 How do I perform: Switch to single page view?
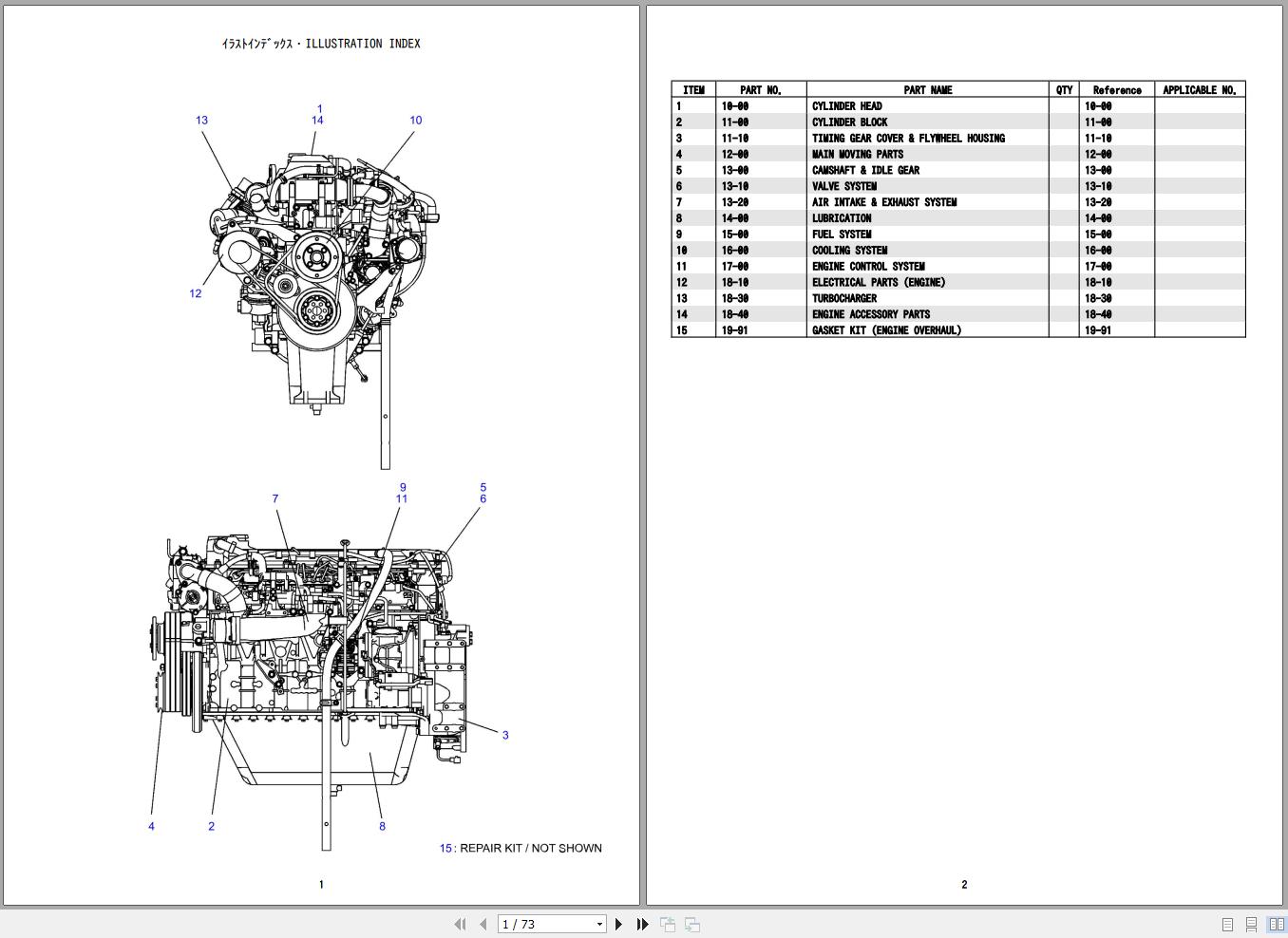click(x=1227, y=924)
